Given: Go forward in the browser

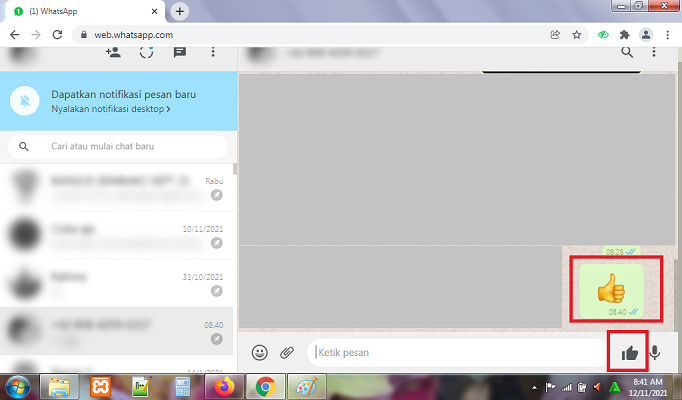Looking at the screenshot, I should pos(36,35).
